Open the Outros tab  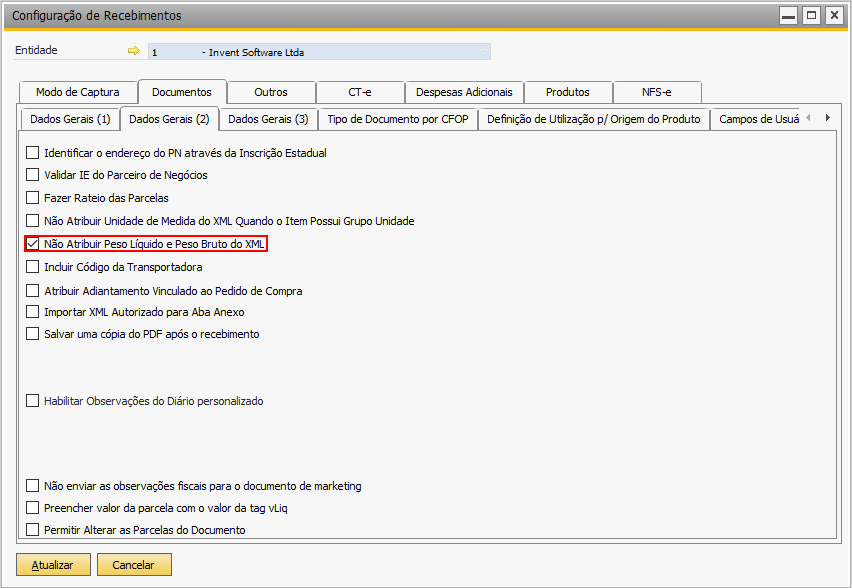(271, 92)
